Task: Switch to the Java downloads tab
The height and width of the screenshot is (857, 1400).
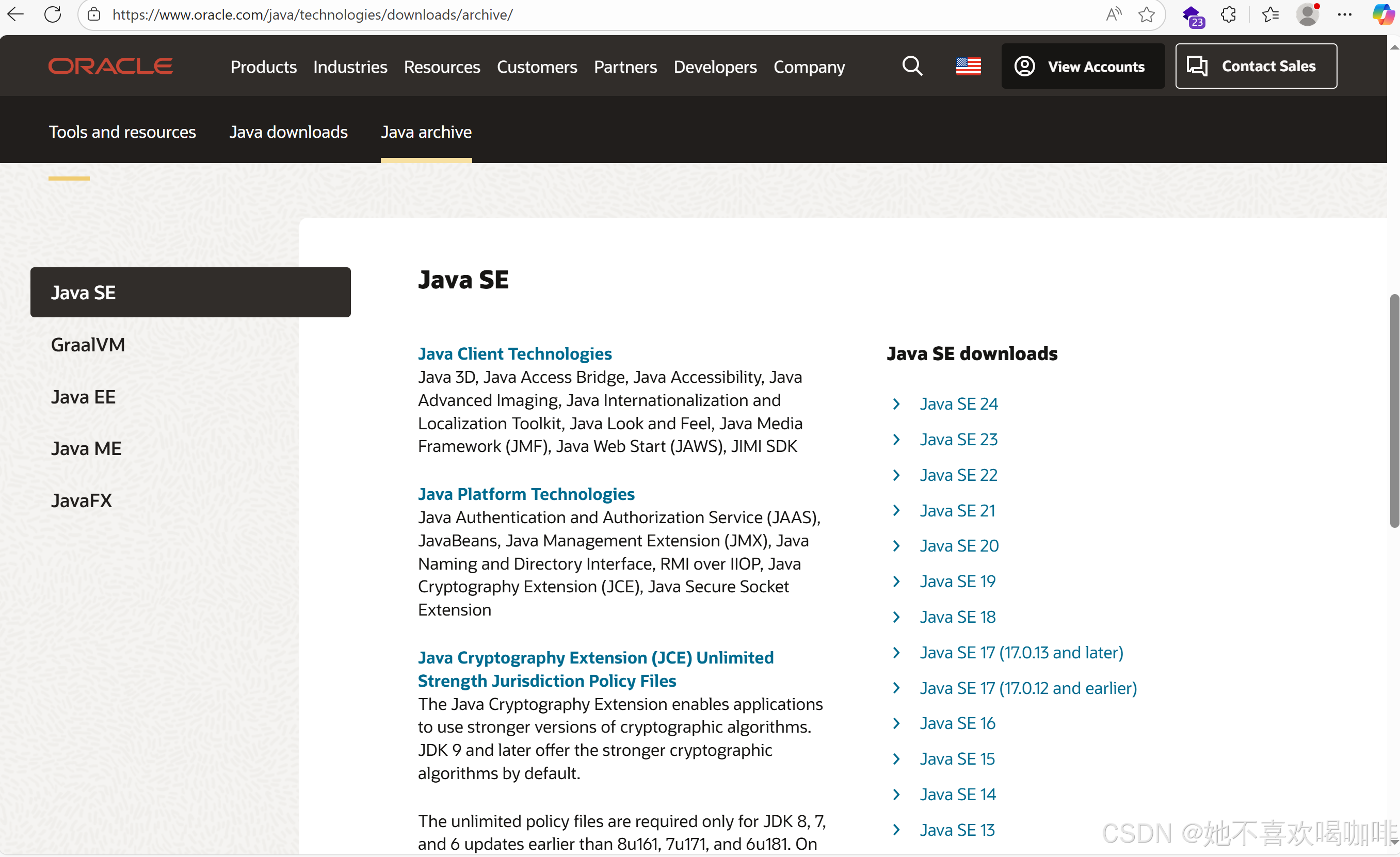Action: coord(288,132)
